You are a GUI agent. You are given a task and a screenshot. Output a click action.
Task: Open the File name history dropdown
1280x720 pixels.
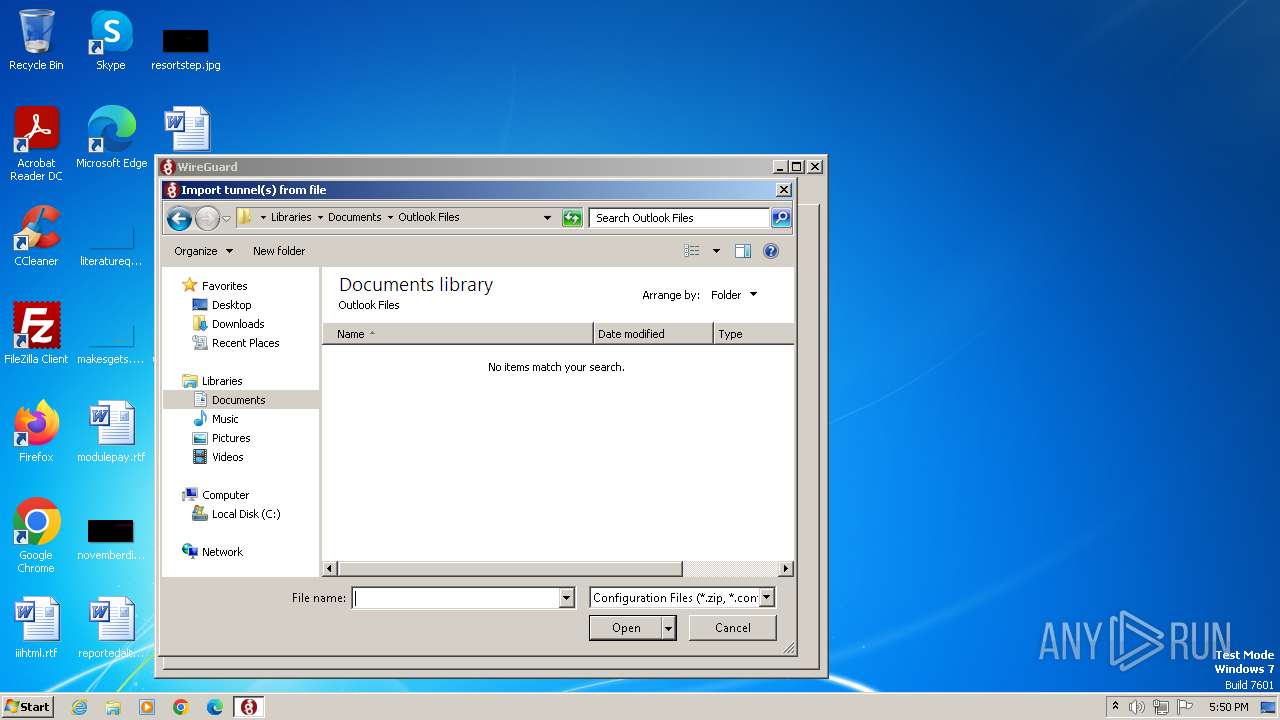(567, 598)
